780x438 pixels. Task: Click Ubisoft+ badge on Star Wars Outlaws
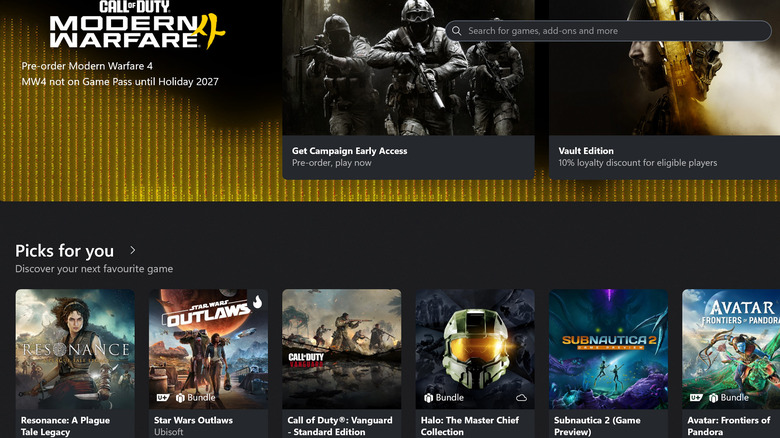[x=163, y=398]
